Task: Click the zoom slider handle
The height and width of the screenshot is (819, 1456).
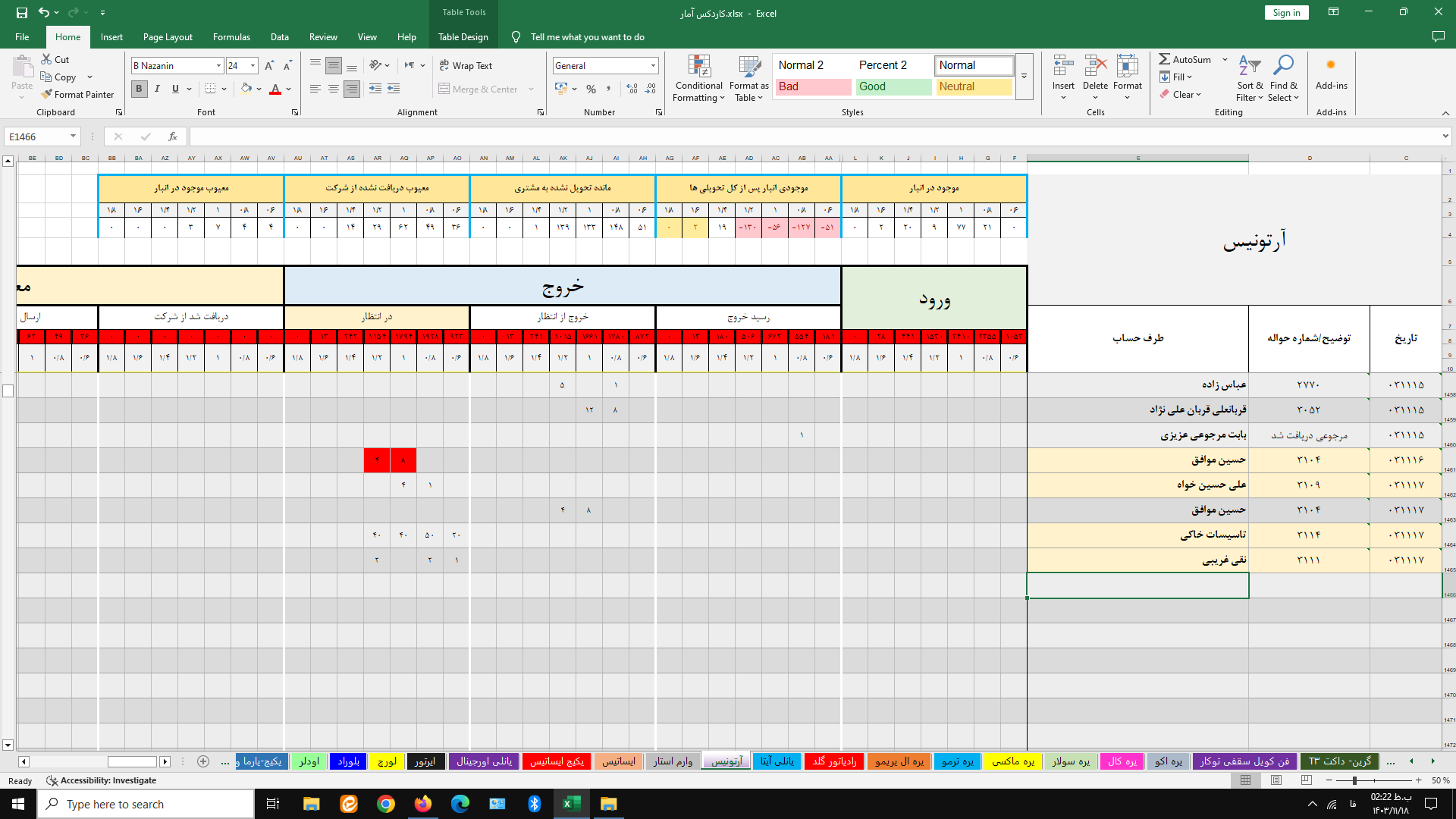Action: pyautogui.click(x=1354, y=780)
